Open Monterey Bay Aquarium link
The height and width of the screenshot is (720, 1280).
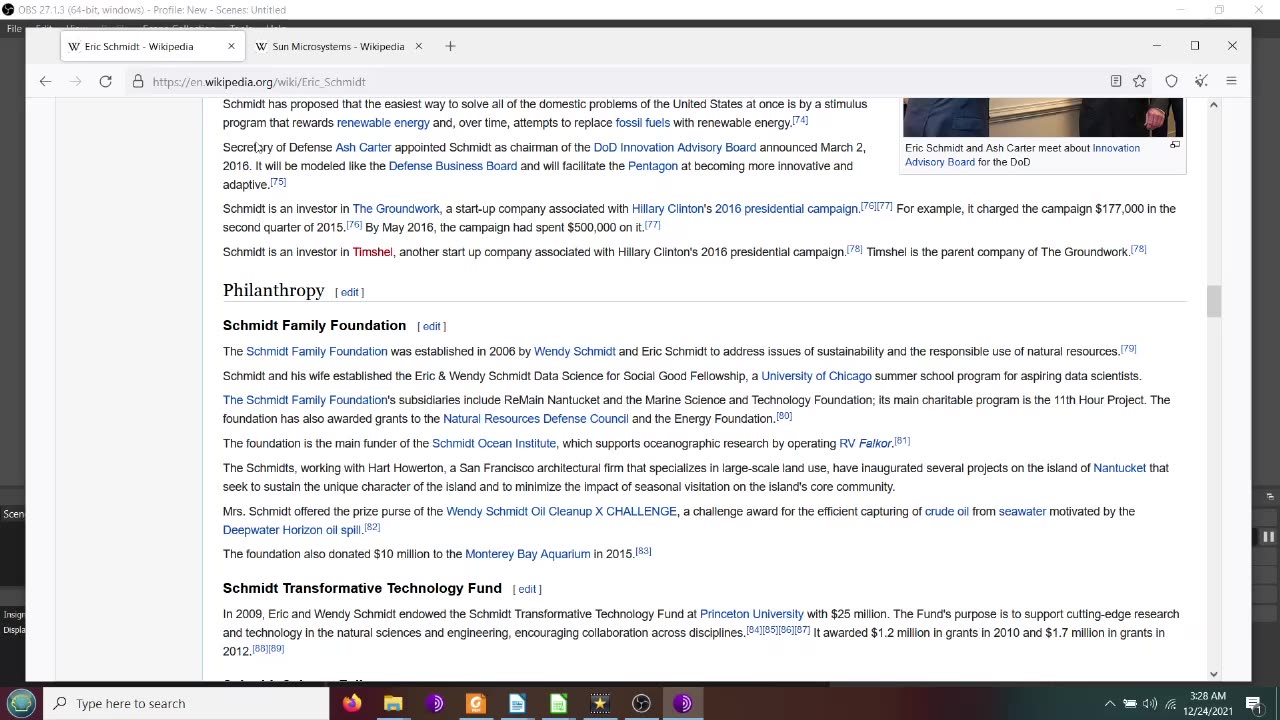[x=528, y=554]
